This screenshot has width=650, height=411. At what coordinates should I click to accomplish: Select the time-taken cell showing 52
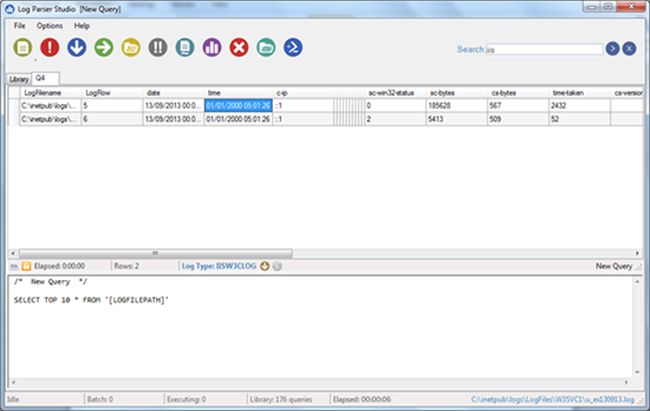click(580, 119)
